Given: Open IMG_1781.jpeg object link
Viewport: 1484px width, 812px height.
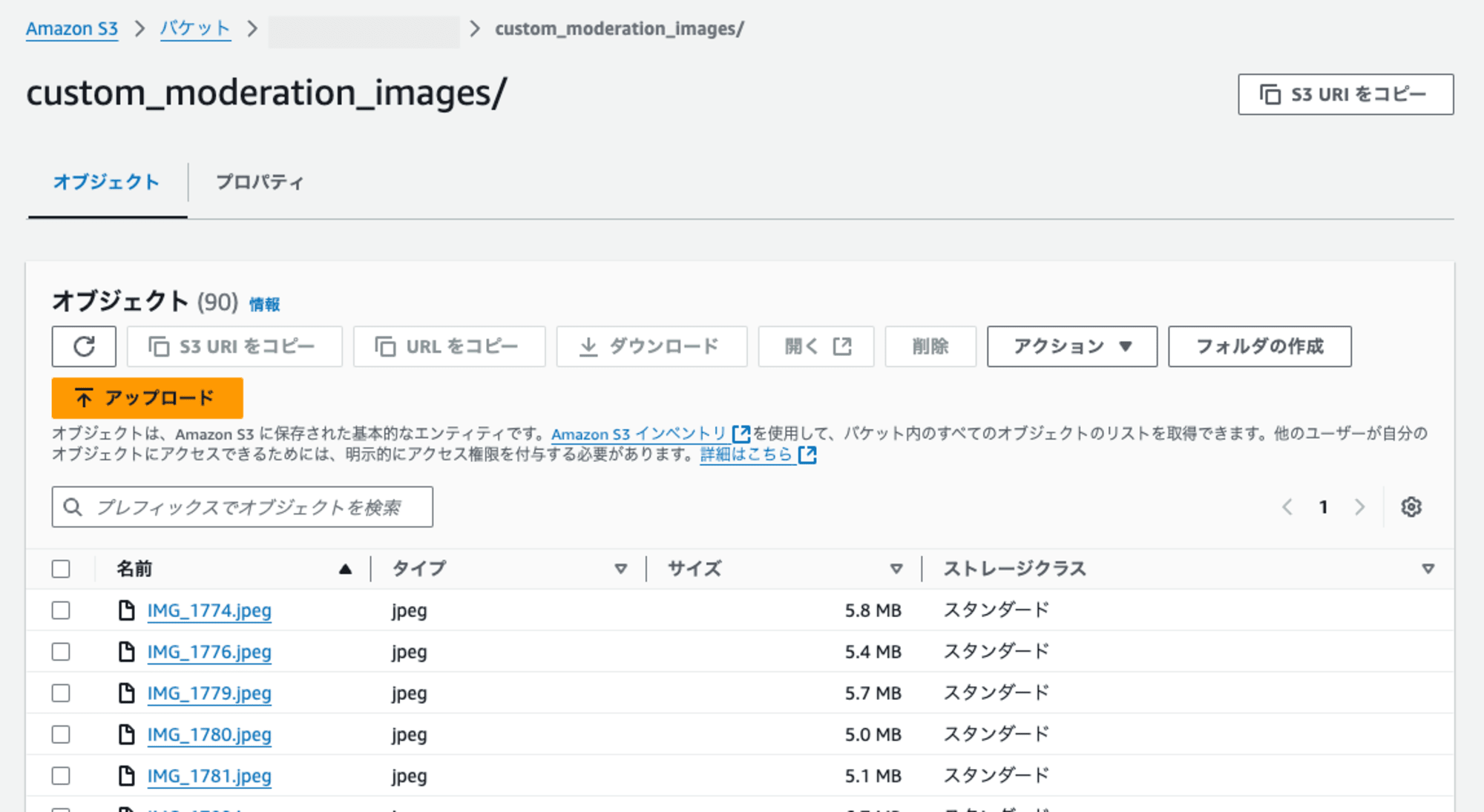Looking at the screenshot, I should pos(209,776).
